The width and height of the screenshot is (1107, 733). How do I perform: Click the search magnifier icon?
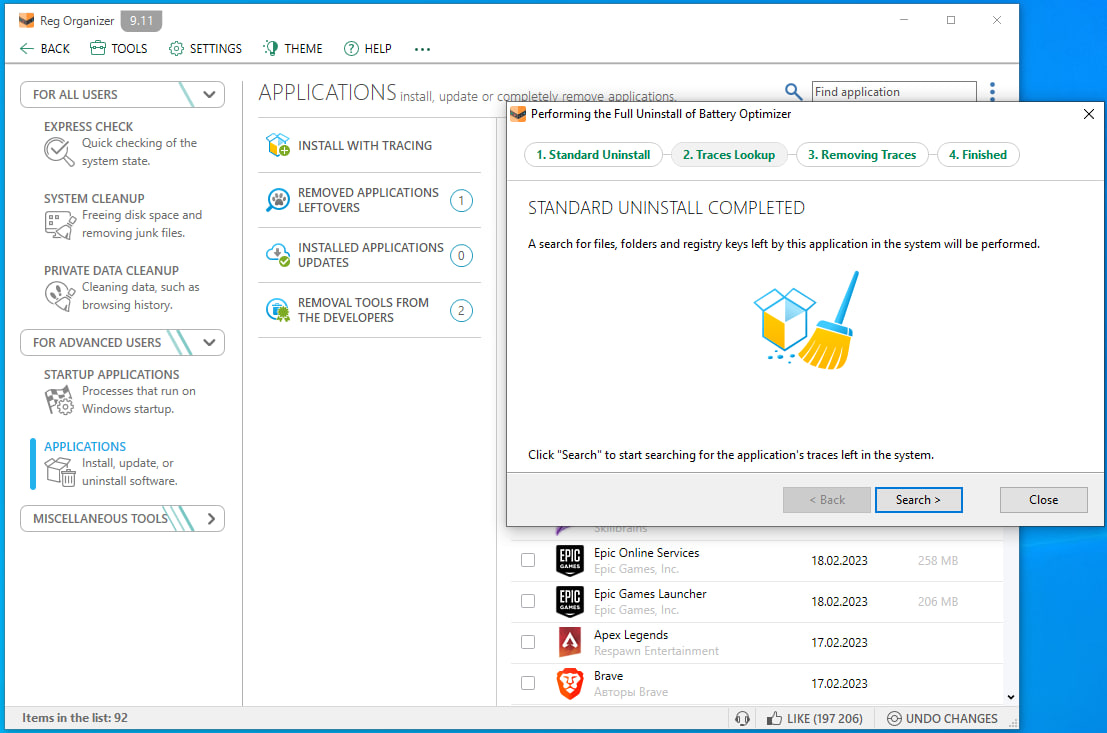(x=793, y=92)
